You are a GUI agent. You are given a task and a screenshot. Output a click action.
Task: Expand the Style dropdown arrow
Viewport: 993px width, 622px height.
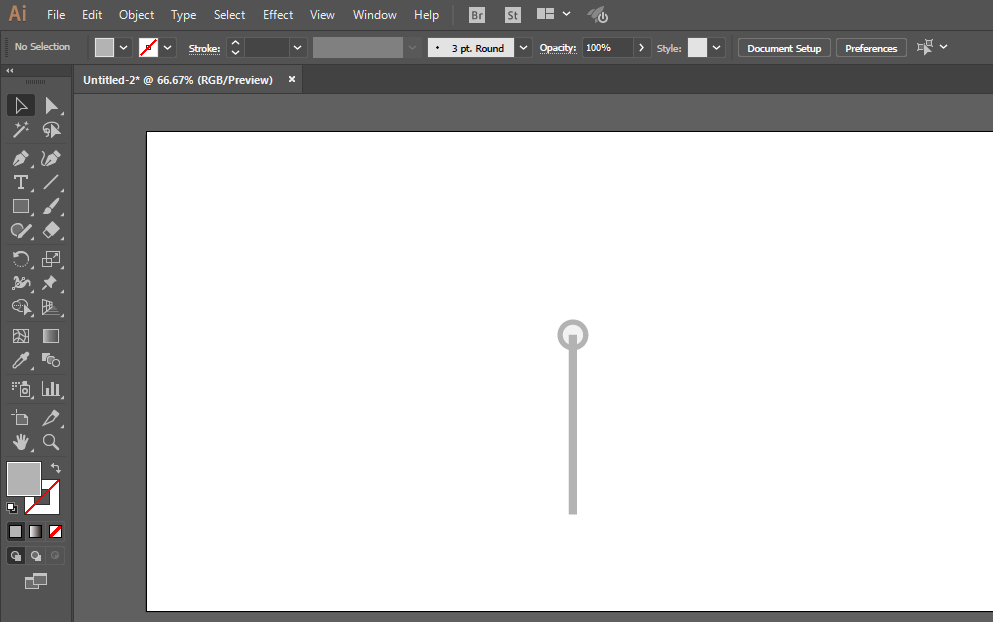pos(717,48)
